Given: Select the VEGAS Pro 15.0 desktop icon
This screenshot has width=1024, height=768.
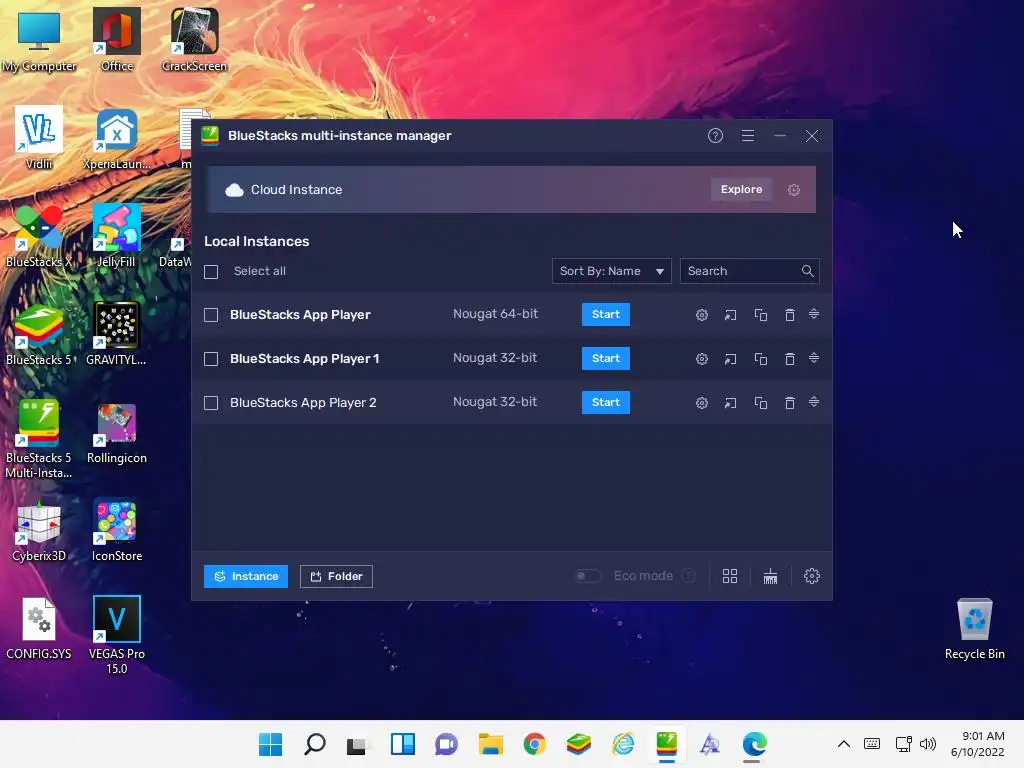Looking at the screenshot, I should coord(116,634).
